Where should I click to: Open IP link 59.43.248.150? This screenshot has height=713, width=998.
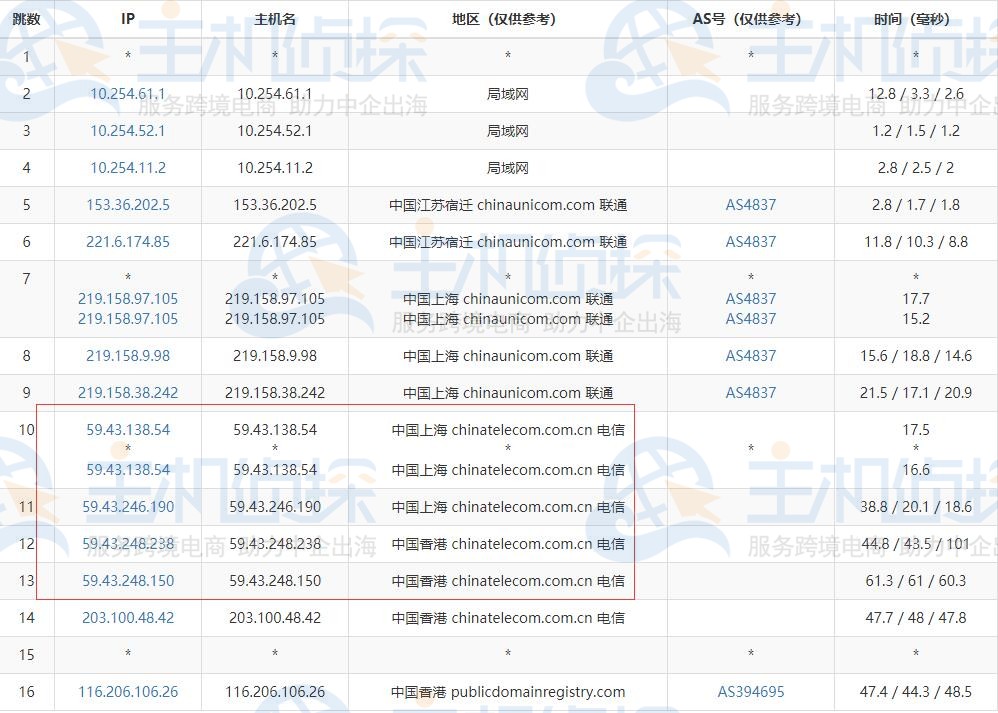click(127, 581)
